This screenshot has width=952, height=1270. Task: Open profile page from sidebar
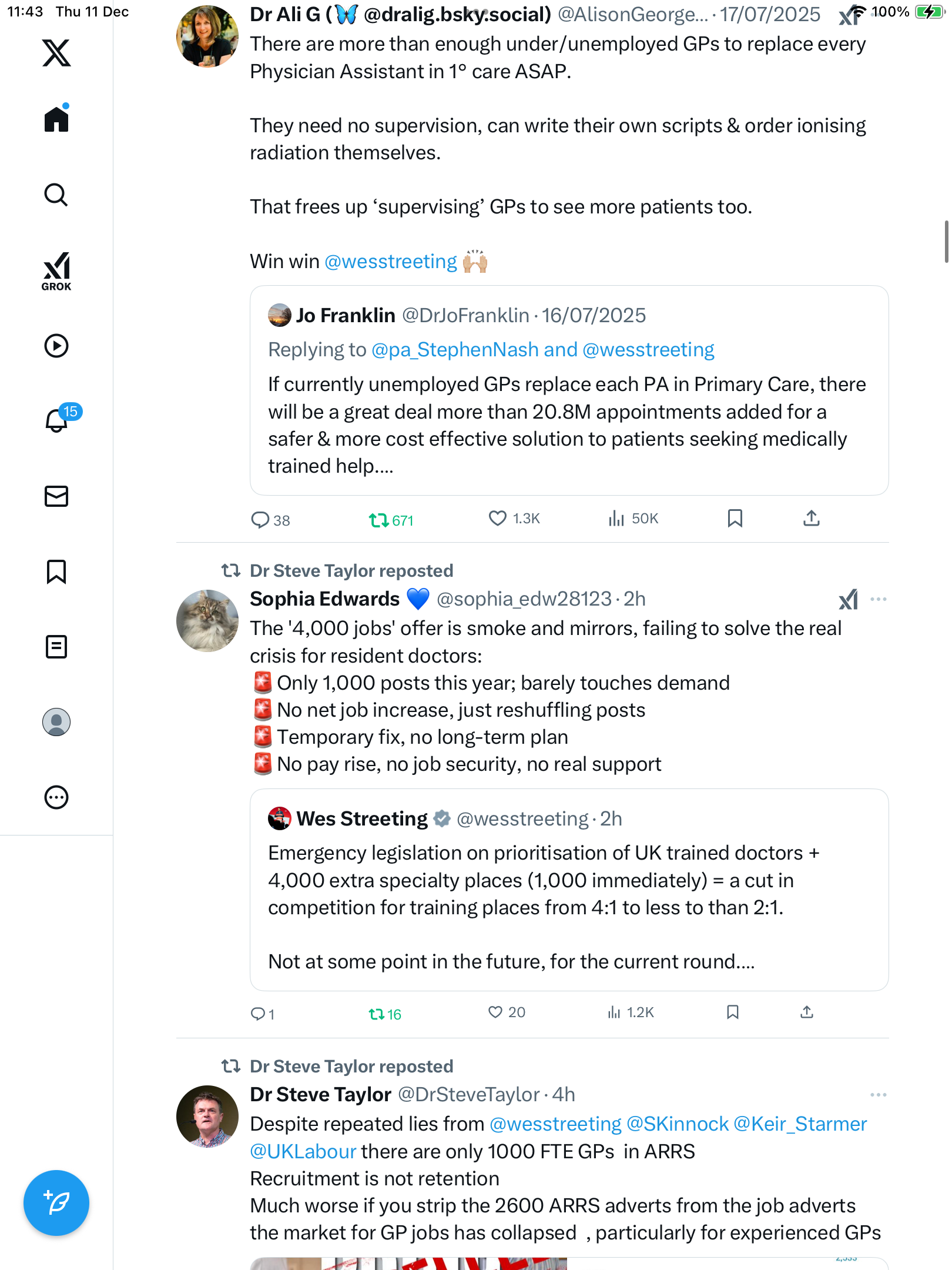pos(56,722)
